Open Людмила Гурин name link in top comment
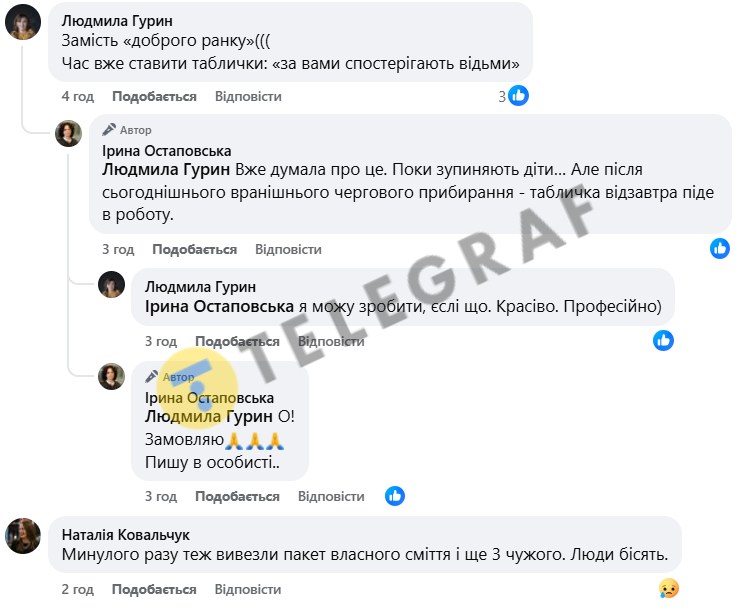Viewport: 752px width, 610px height. [117, 21]
